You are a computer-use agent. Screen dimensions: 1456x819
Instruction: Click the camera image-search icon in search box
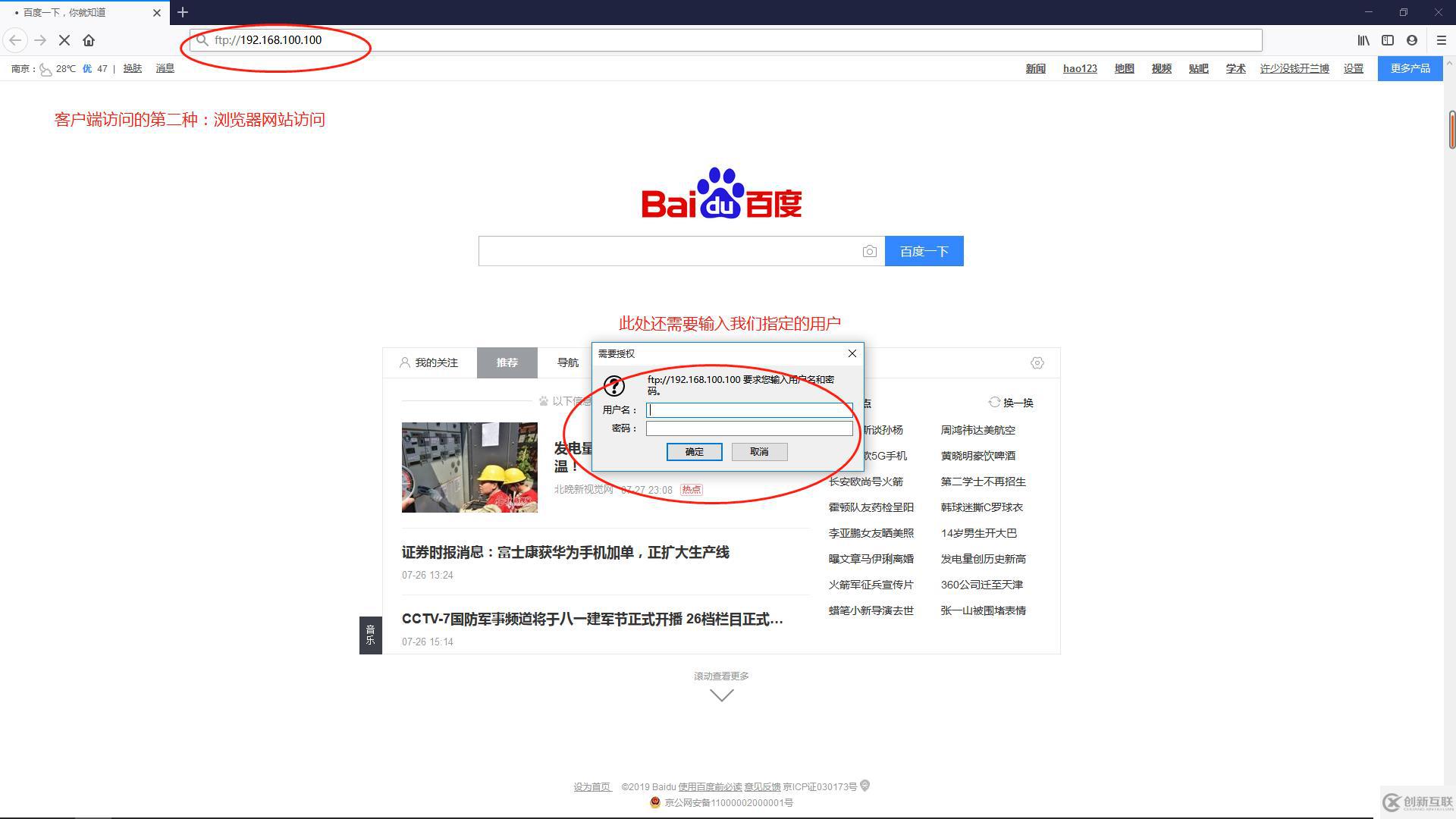[869, 251]
